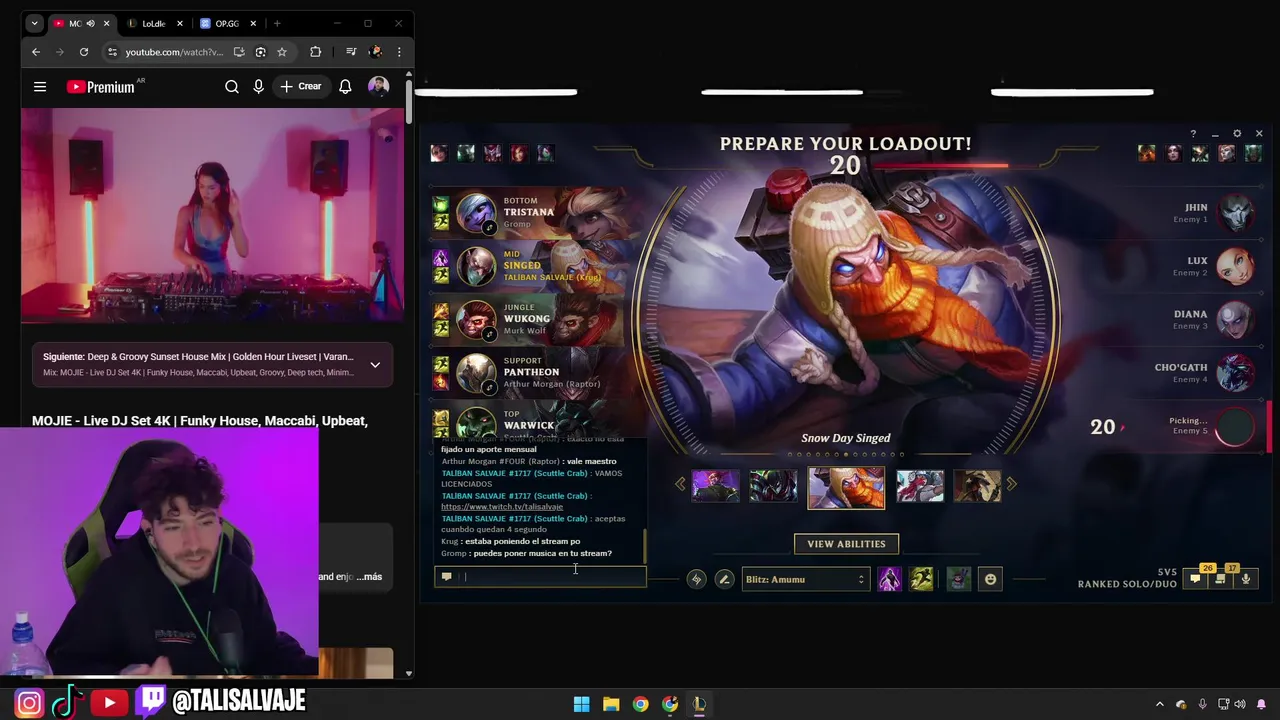This screenshot has height=720, width=1280.
Task: Click the Warwick top teammate portrait
Action: point(476,424)
